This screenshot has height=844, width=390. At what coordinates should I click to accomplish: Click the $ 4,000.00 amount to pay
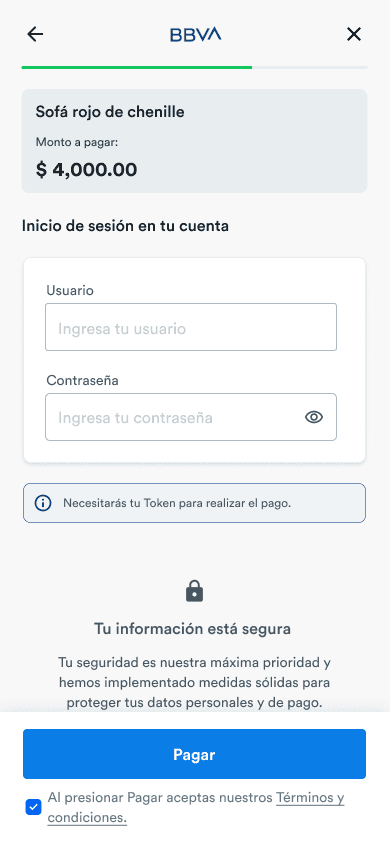click(x=87, y=170)
